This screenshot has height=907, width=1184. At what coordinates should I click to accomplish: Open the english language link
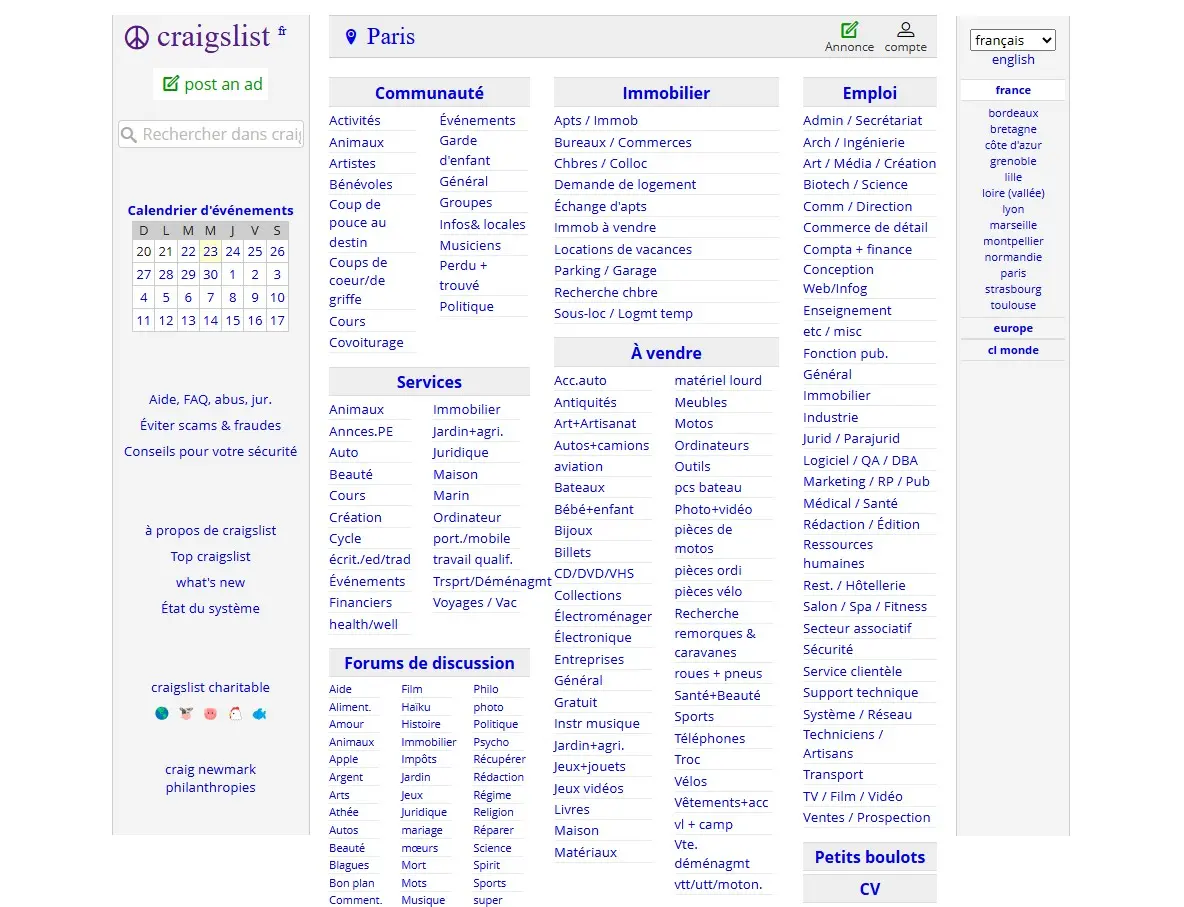[1012, 60]
